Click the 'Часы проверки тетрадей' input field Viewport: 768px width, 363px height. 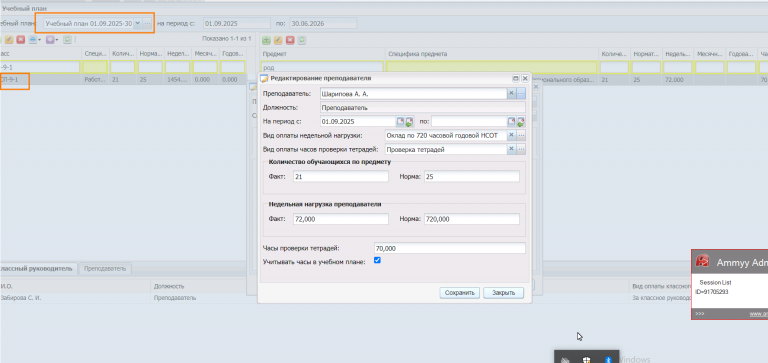point(450,248)
